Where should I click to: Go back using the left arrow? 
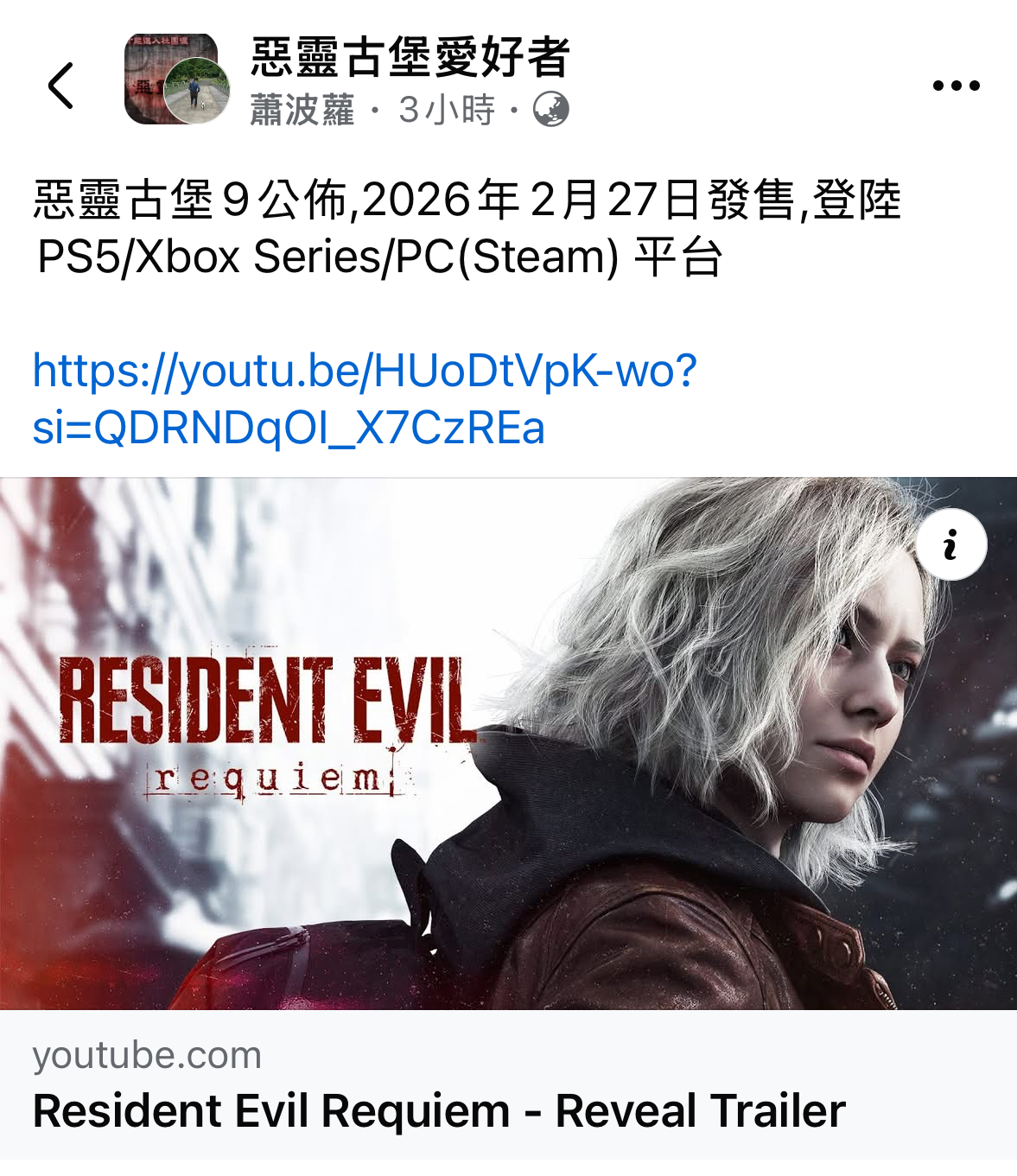coord(60,86)
